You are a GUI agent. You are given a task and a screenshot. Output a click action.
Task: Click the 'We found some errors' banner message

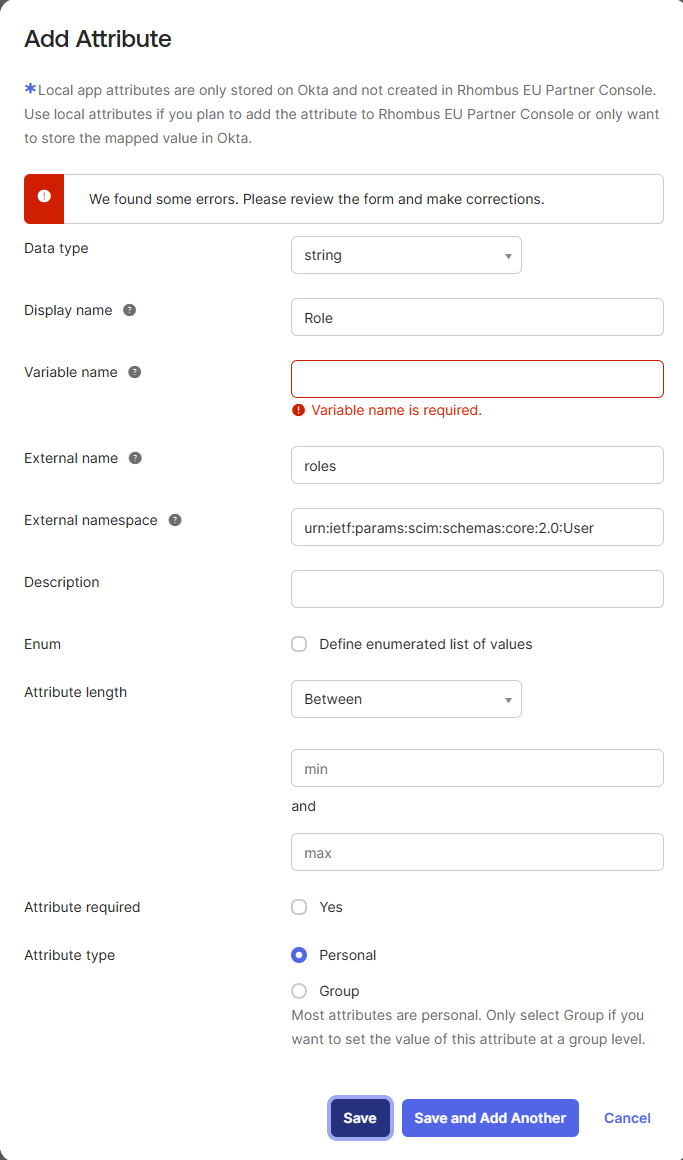point(317,199)
